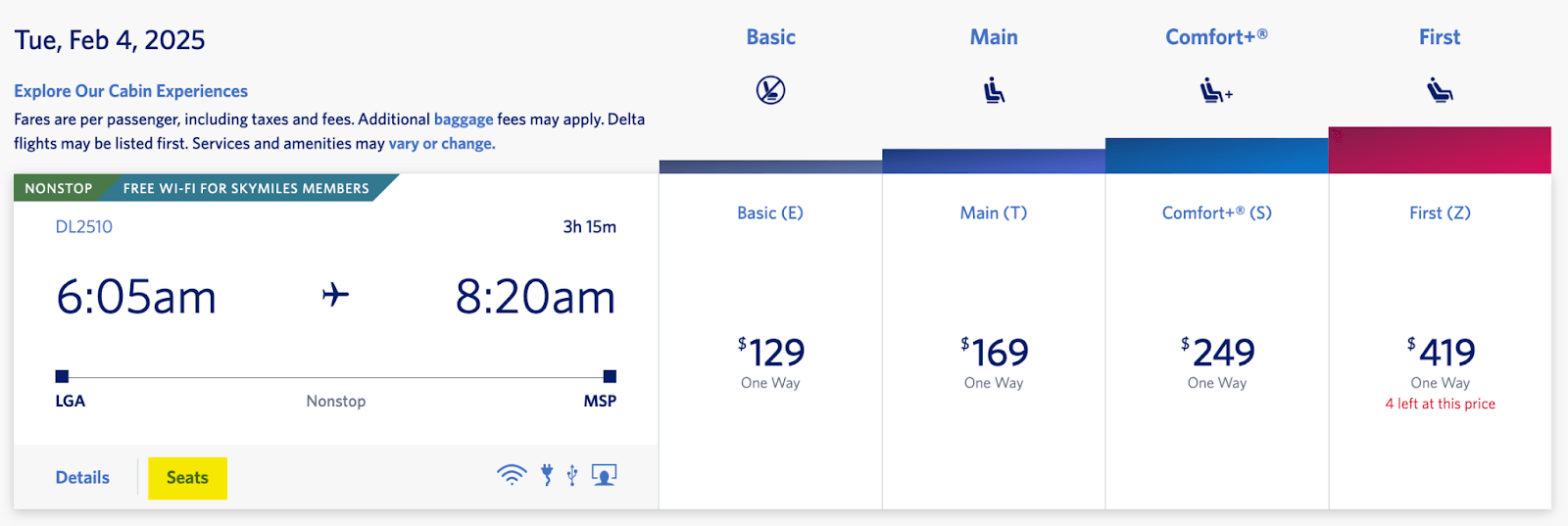The image size is (1568, 526).
Task: Click the personal entertainment screen icon
Action: 605,476
